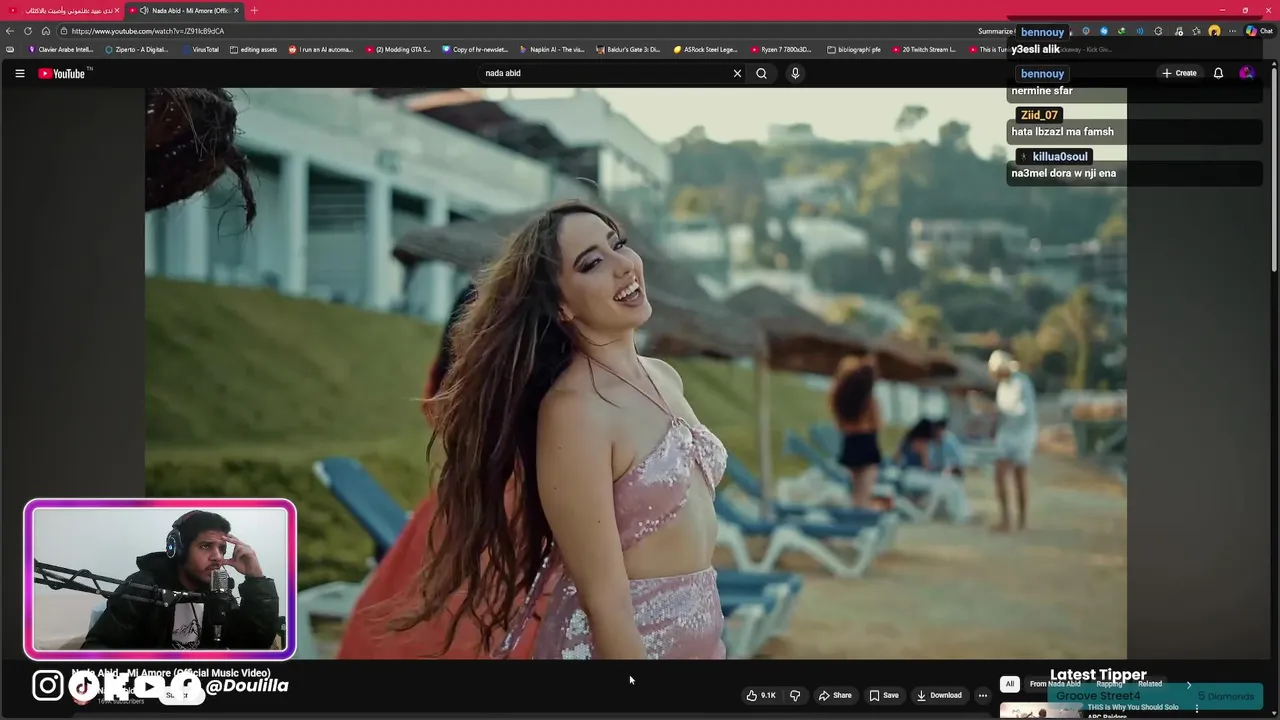Mute the tab via its speaker icon
The image size is (1280, 720).
coord(145,10)
